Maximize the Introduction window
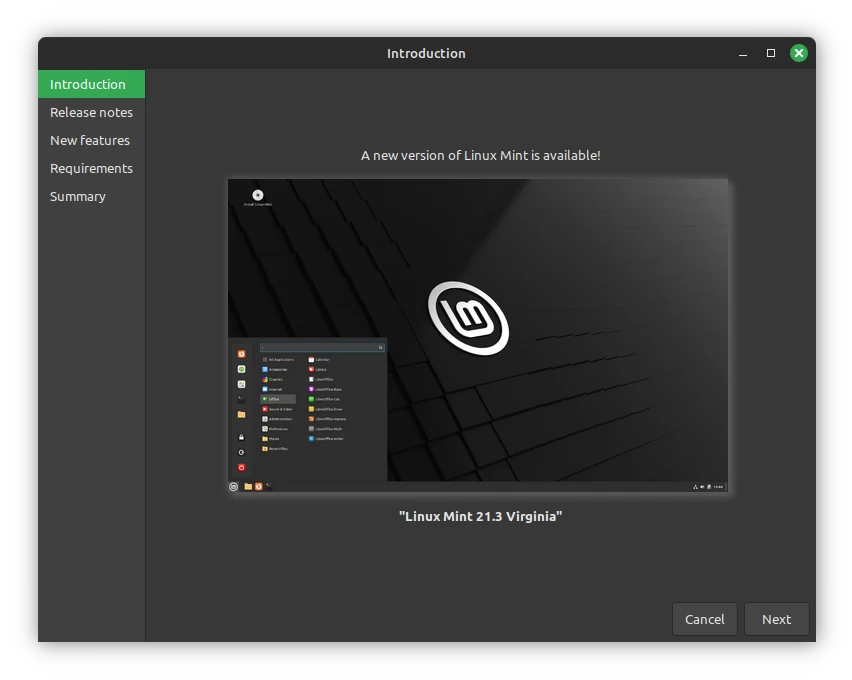Screen dimensions: 852x680 [771, 53]
